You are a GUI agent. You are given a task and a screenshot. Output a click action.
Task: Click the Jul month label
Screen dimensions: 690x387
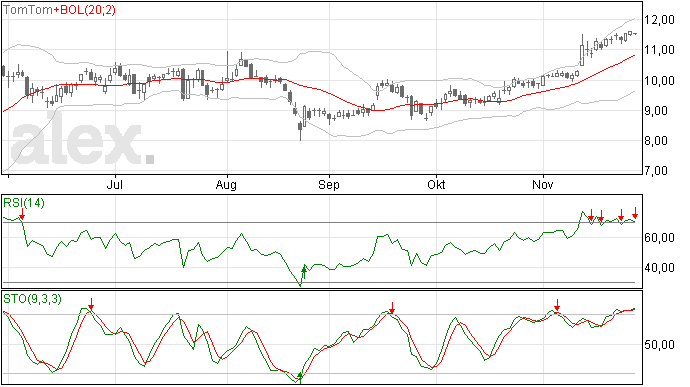pyautogui.click(x=114, y=185)
